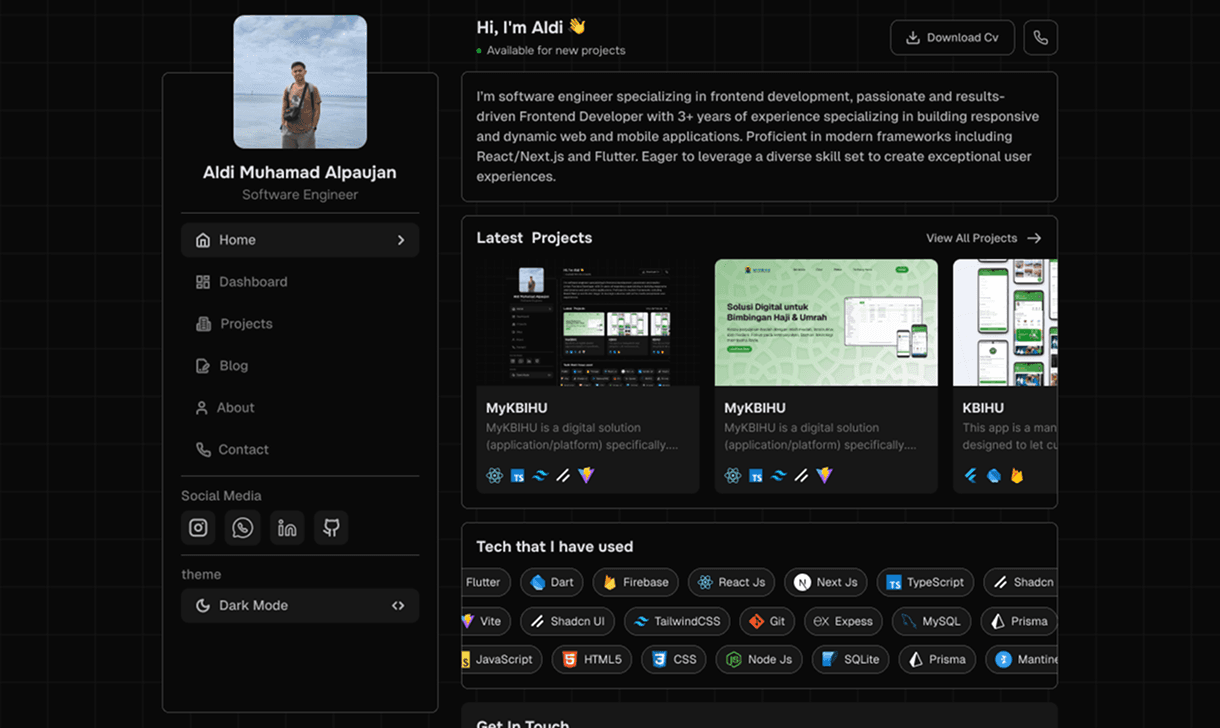The width and height of the screenshot is (1220, 728).
Task: Click the Dart tech chip
Action: click(x=552, y=582)
